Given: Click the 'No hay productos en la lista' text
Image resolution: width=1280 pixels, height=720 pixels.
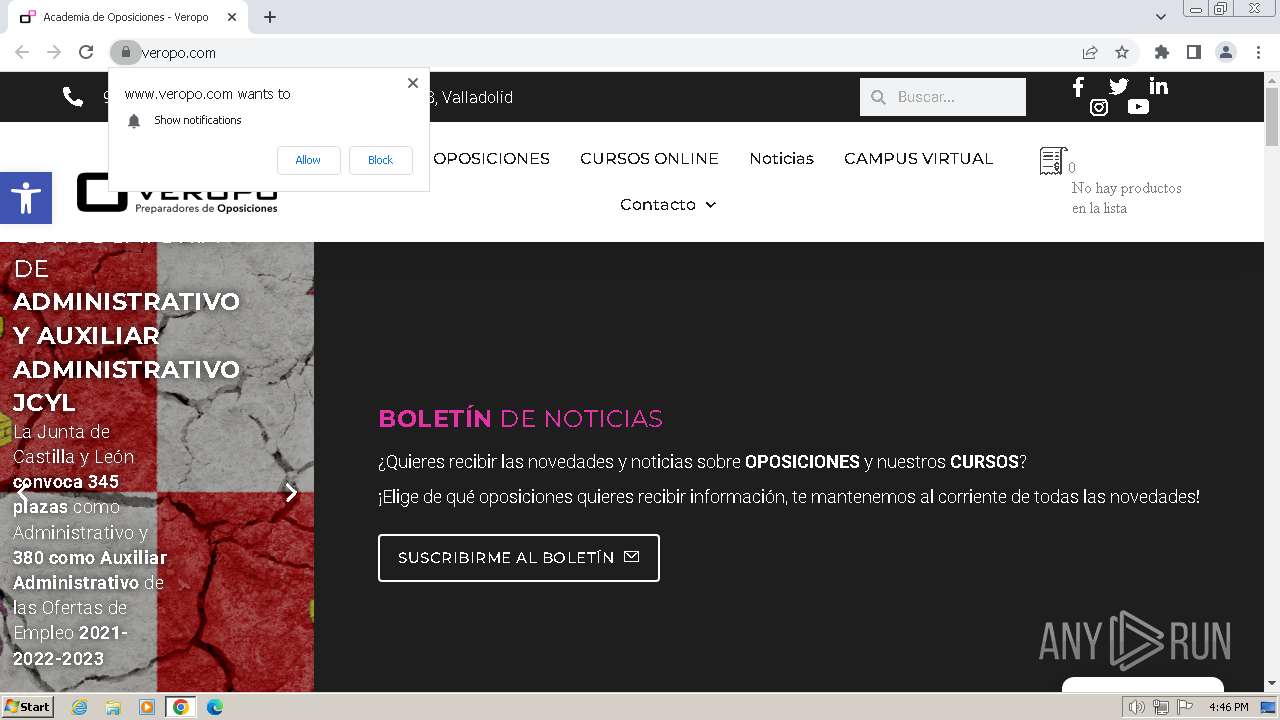Looking at the screenshot, I should pyautogui.click(x=1126, y=198).
